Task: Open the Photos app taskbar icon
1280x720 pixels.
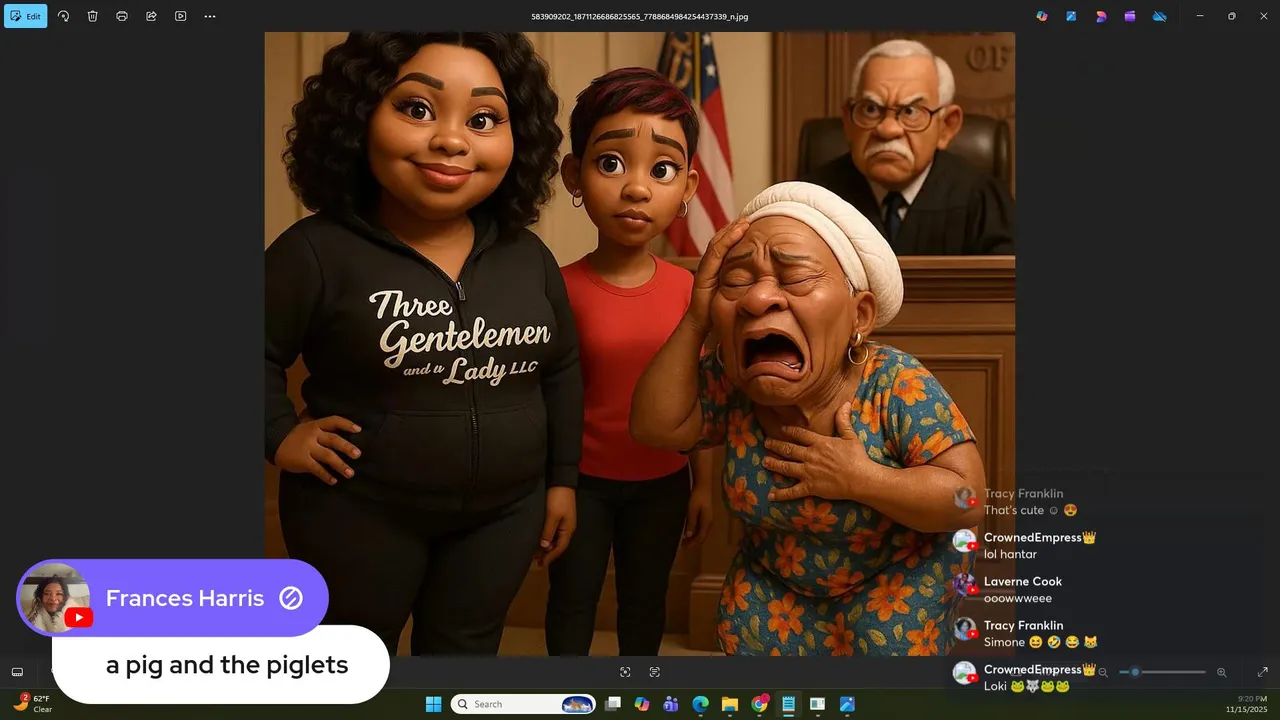Action: coord(847,704)
